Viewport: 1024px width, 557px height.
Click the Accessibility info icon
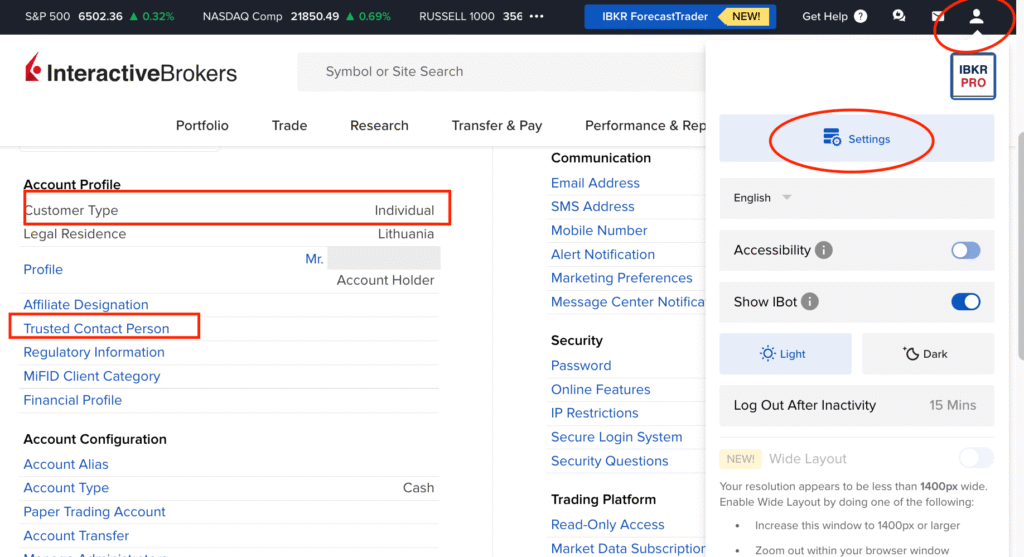click(x=824, y=250)
